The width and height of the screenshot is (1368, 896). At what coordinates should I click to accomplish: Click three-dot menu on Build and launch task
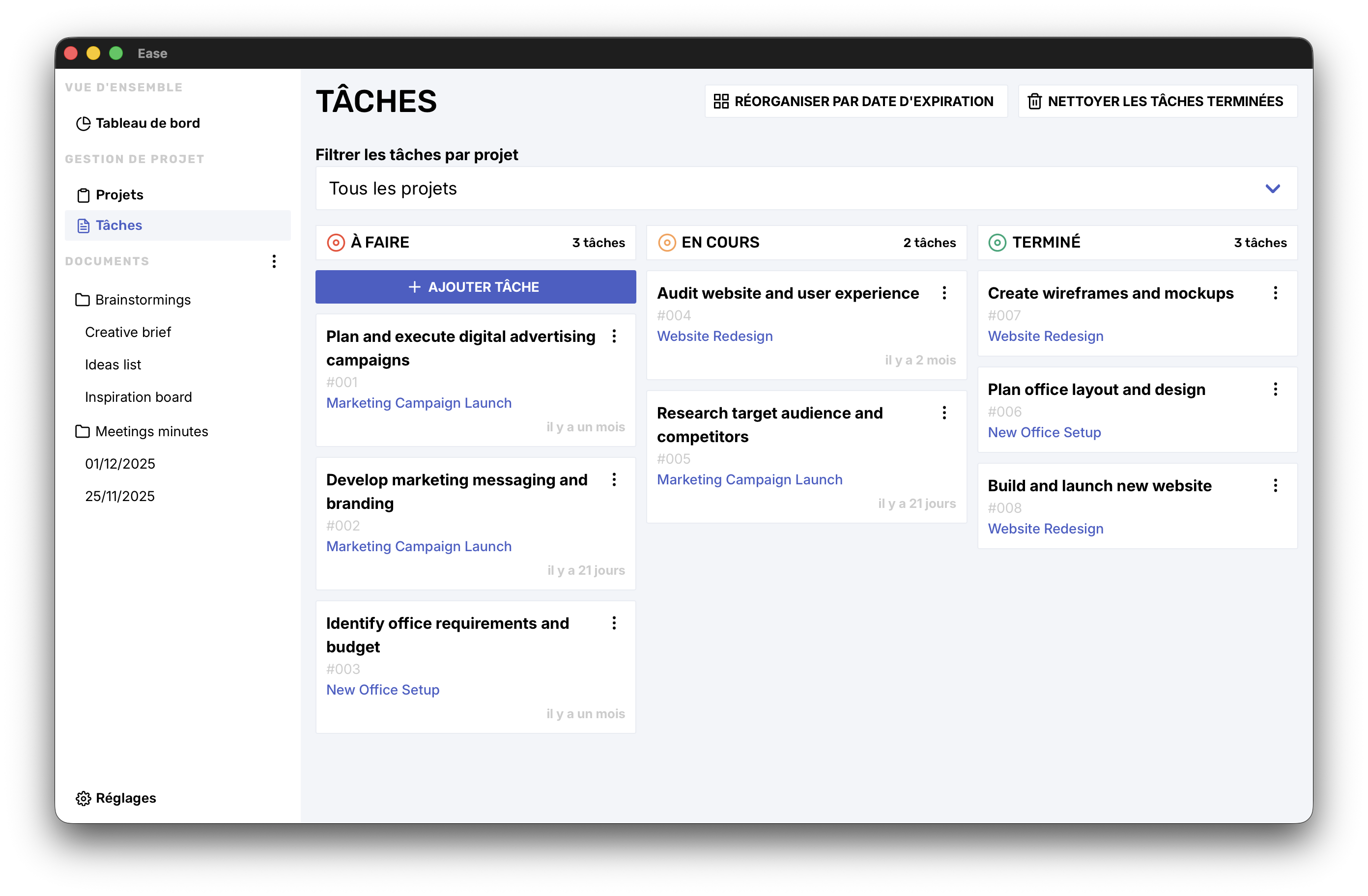pos(1275,486)
